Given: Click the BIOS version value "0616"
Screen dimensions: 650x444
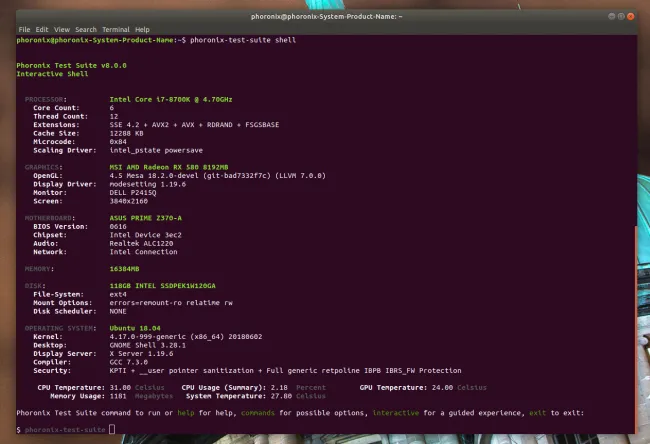Looking at the screenshot, I should coord(118,226).
